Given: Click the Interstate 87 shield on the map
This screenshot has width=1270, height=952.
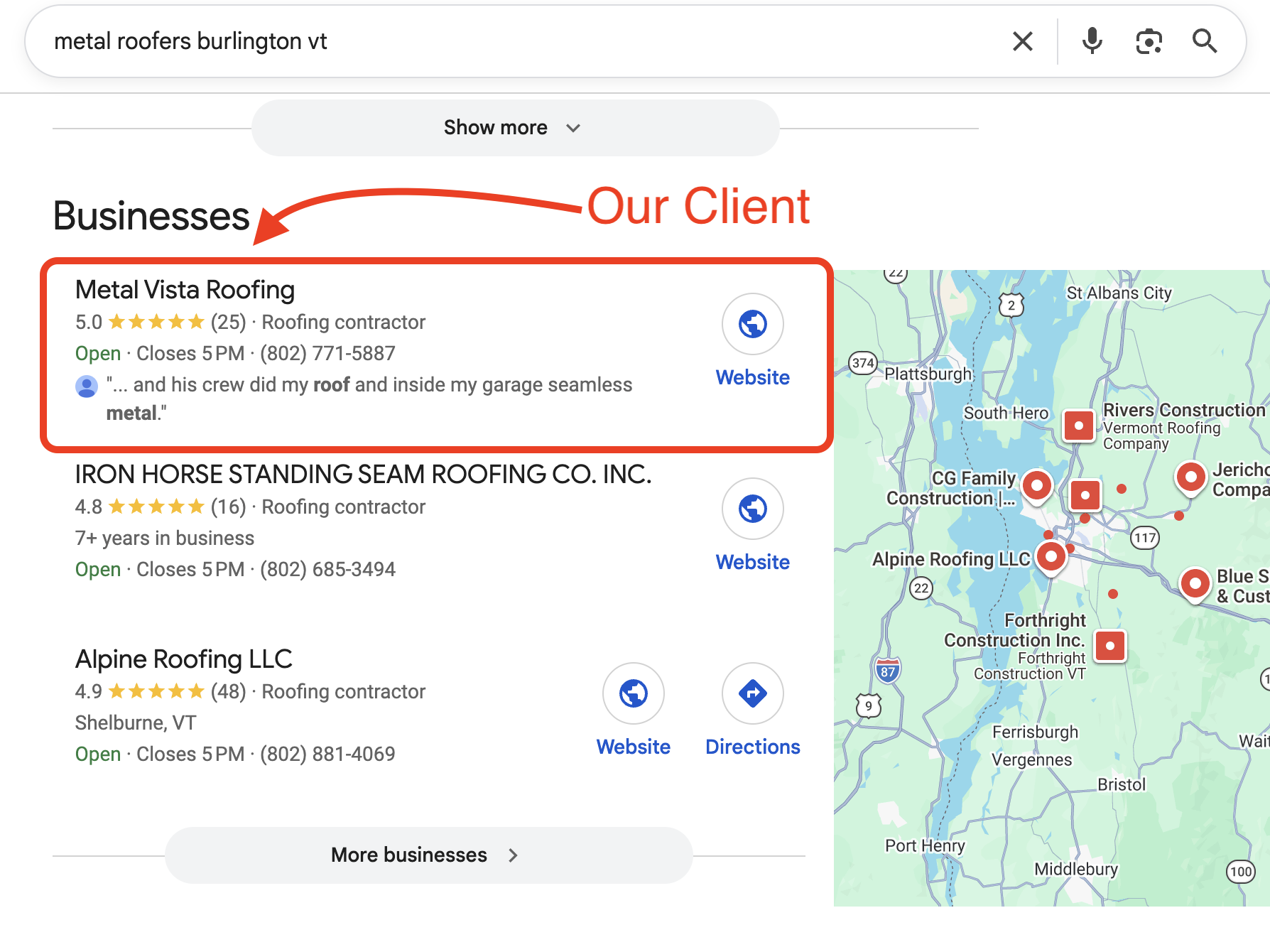Looking at the screenshot, I should click(x=888, y=670).
